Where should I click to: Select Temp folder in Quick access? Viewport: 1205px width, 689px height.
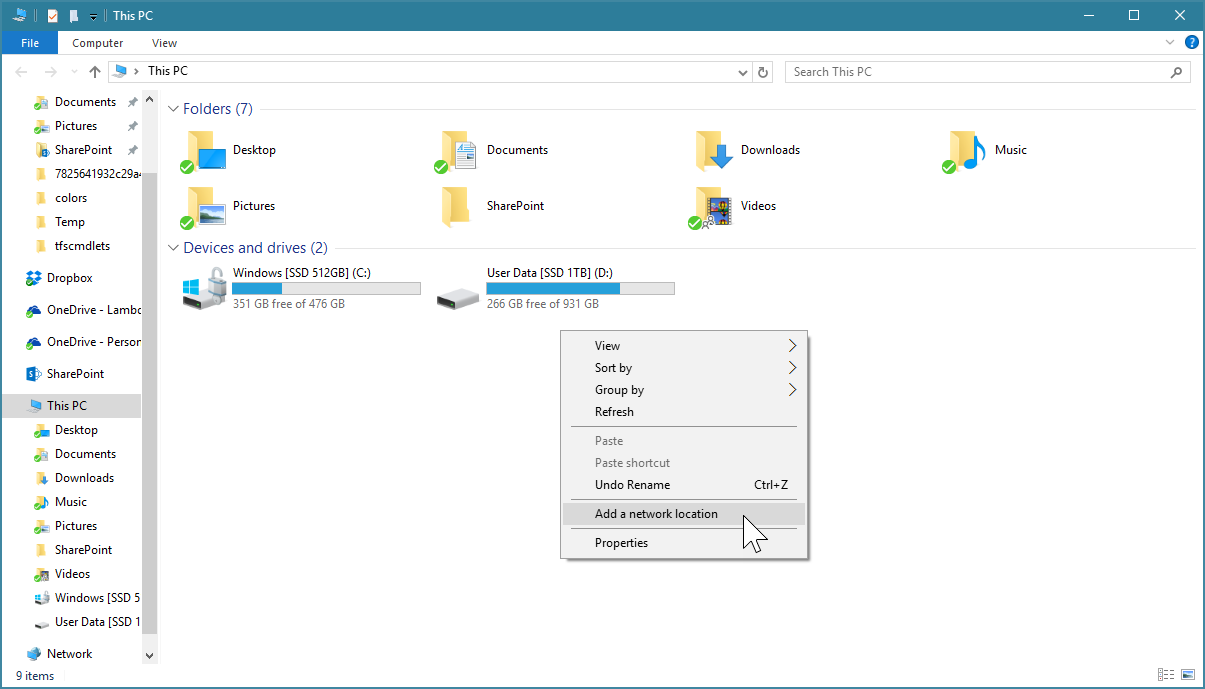(71, 222)
